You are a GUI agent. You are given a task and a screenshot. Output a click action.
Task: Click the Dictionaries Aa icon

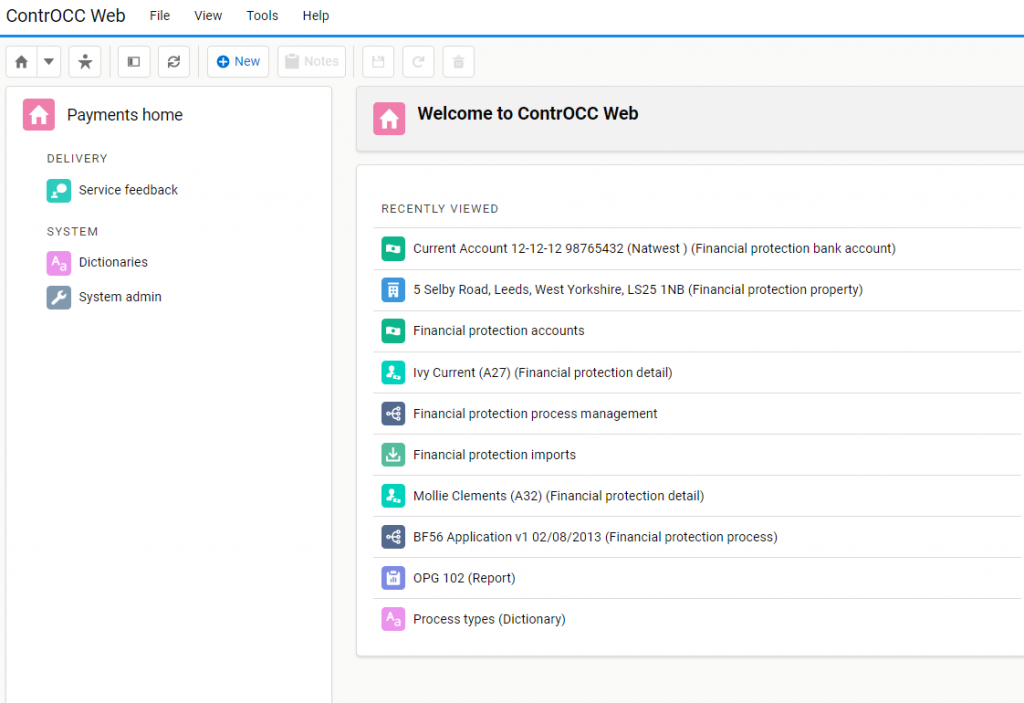(59, 263)
